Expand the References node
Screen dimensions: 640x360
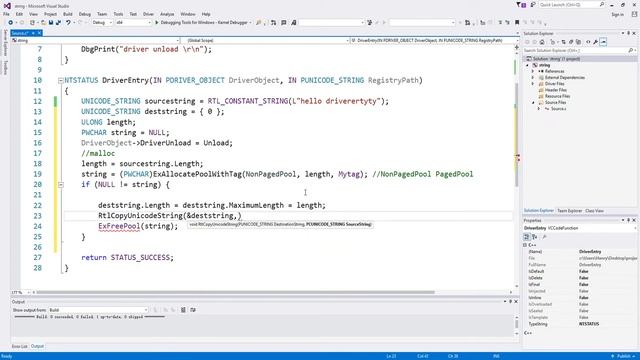[533, 71]
